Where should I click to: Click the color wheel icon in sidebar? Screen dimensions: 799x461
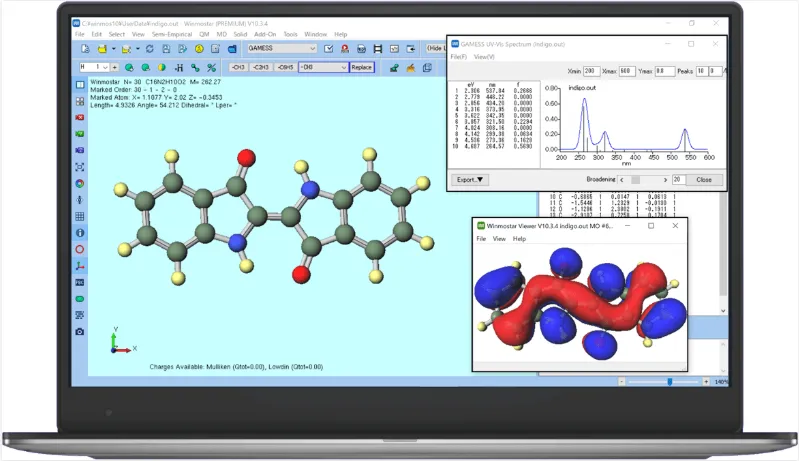(80, 183)
